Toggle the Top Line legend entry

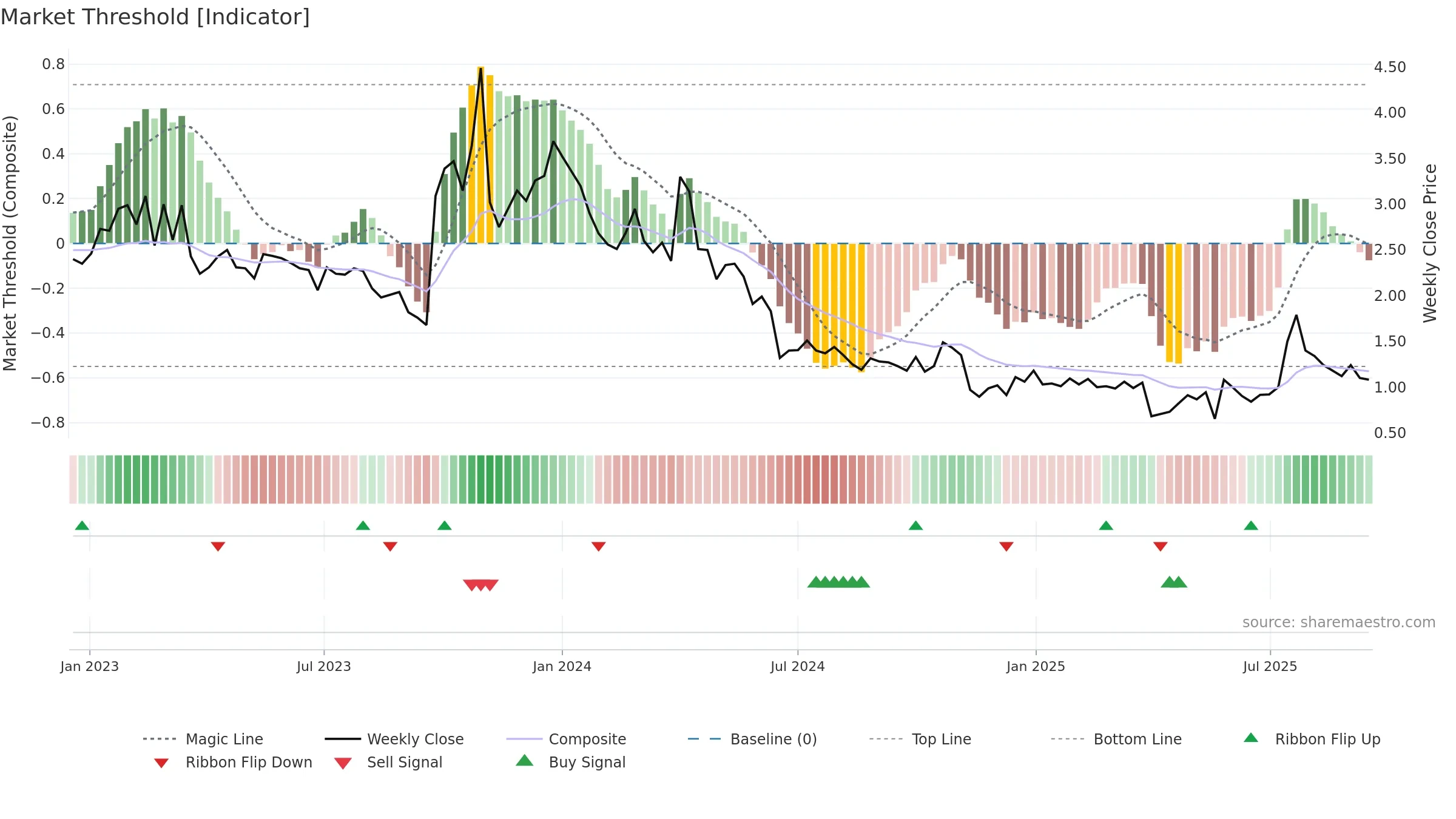pos(920,739)
